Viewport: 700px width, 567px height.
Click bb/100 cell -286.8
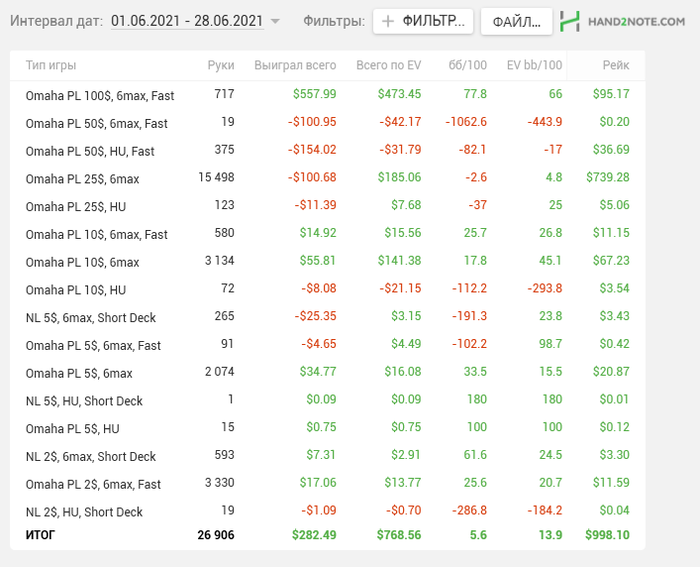click(469, 510)
